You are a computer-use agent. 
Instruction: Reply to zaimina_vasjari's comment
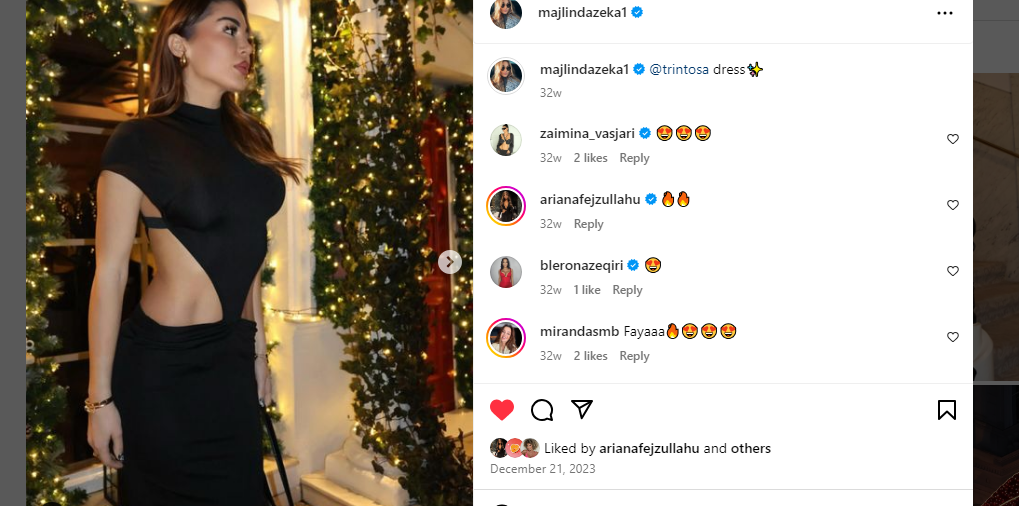tap(634, 158)
